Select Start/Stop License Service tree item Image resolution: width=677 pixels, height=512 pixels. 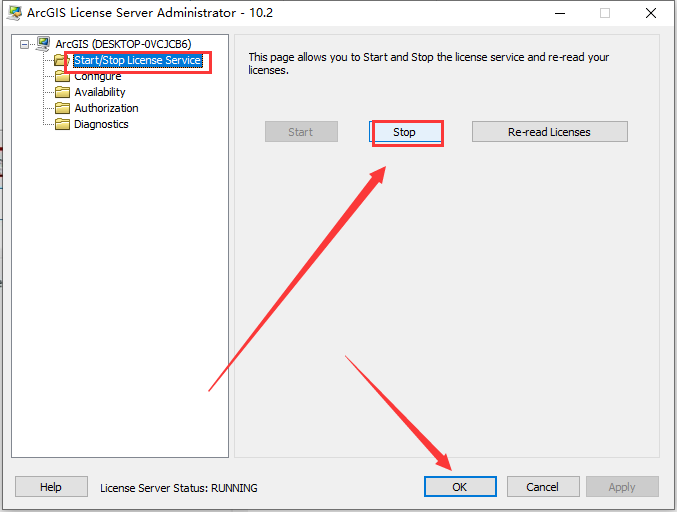[137, 60]
